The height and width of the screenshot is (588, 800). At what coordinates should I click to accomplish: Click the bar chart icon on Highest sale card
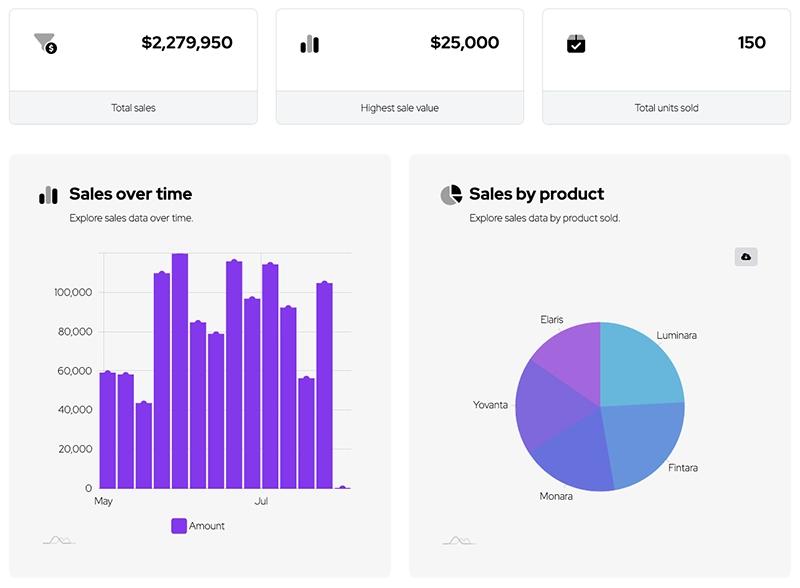coord(309,44)
